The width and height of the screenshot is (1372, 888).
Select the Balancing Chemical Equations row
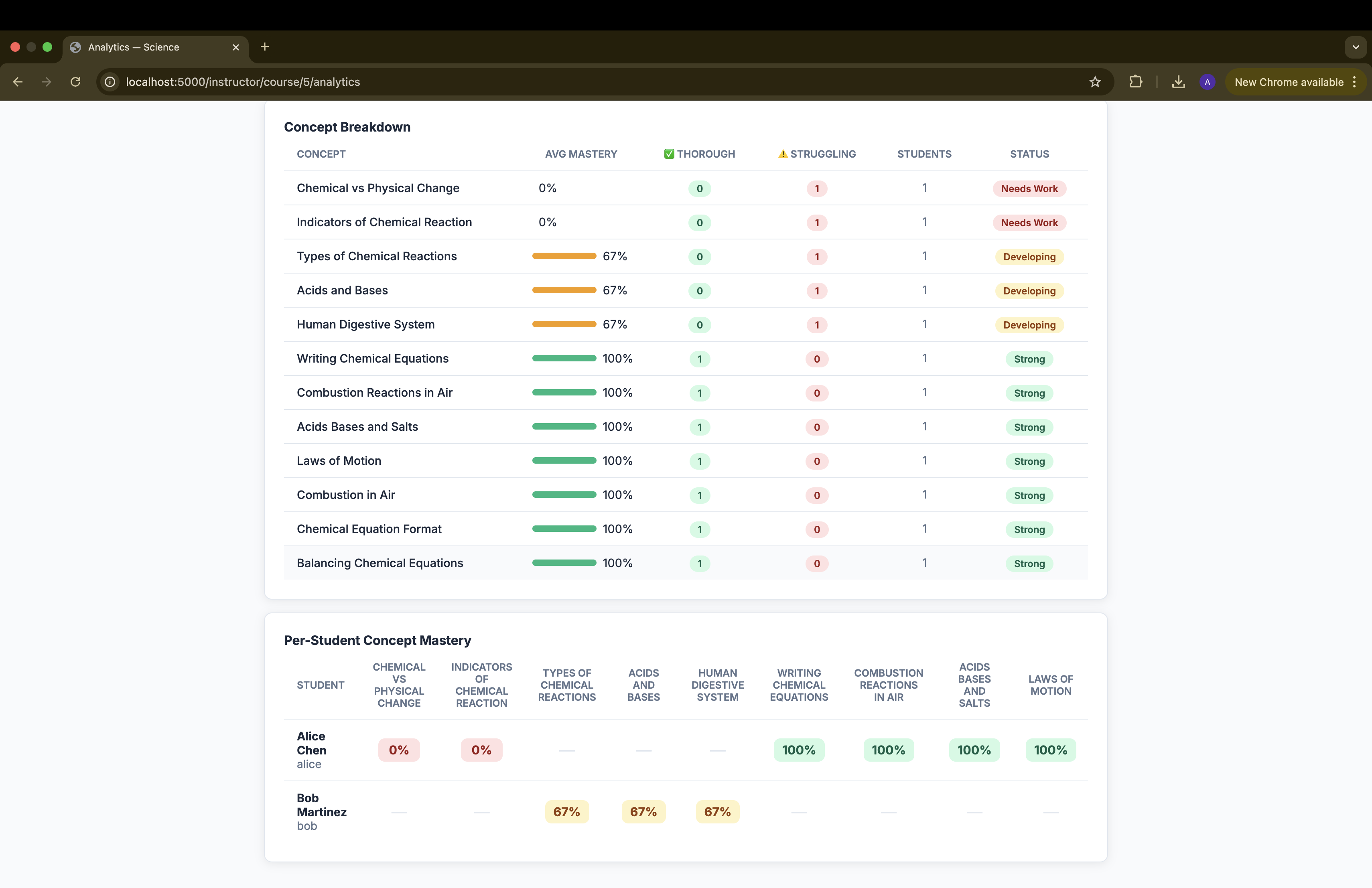[x=380, y=563]
